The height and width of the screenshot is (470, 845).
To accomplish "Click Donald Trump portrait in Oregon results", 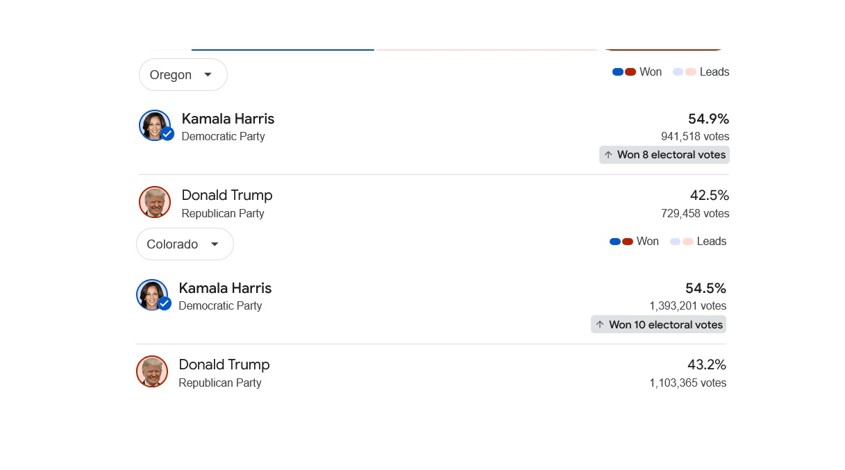I will click(155, 202).
